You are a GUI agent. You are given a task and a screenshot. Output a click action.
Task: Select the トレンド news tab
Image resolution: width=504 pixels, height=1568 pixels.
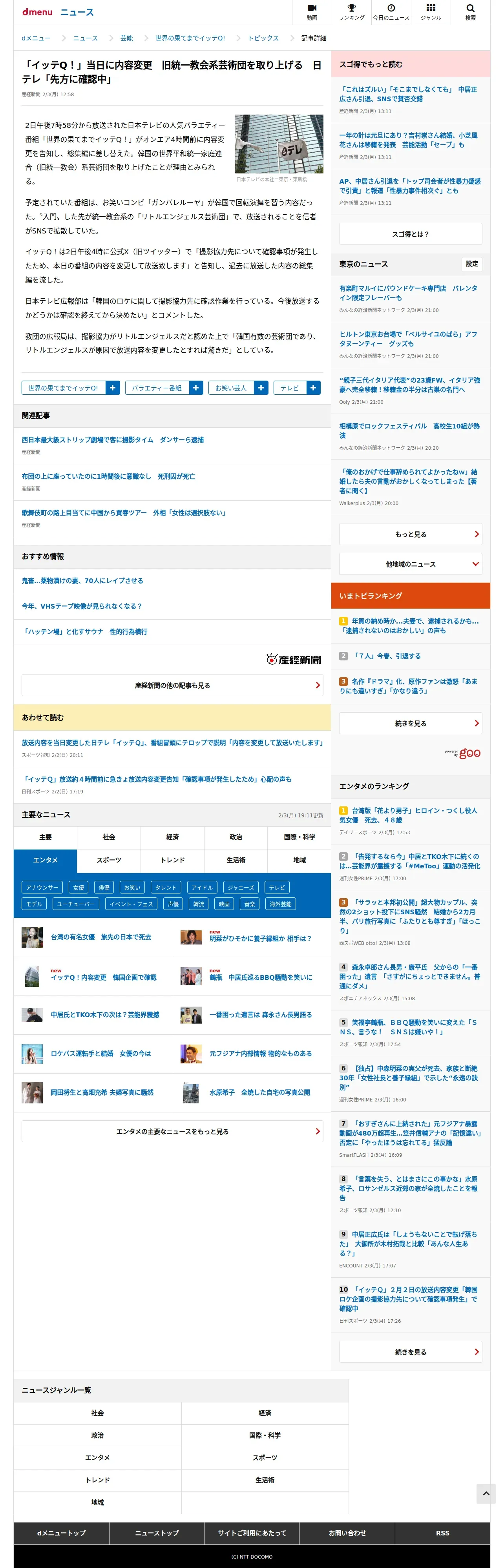pos(172,861)
